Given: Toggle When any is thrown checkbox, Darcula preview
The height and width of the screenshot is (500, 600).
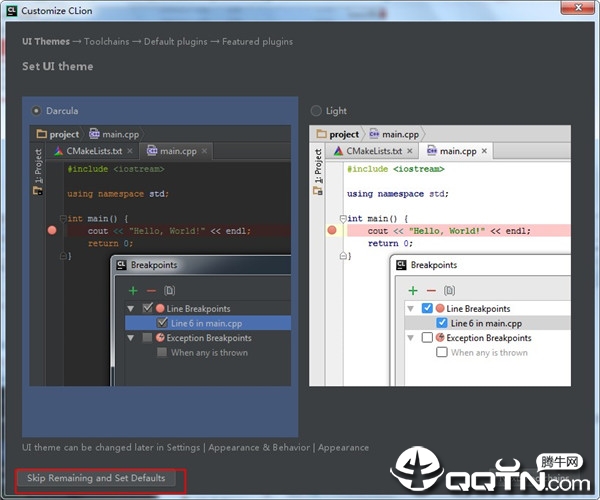Looking at the screenshot, I should [162, 352].
